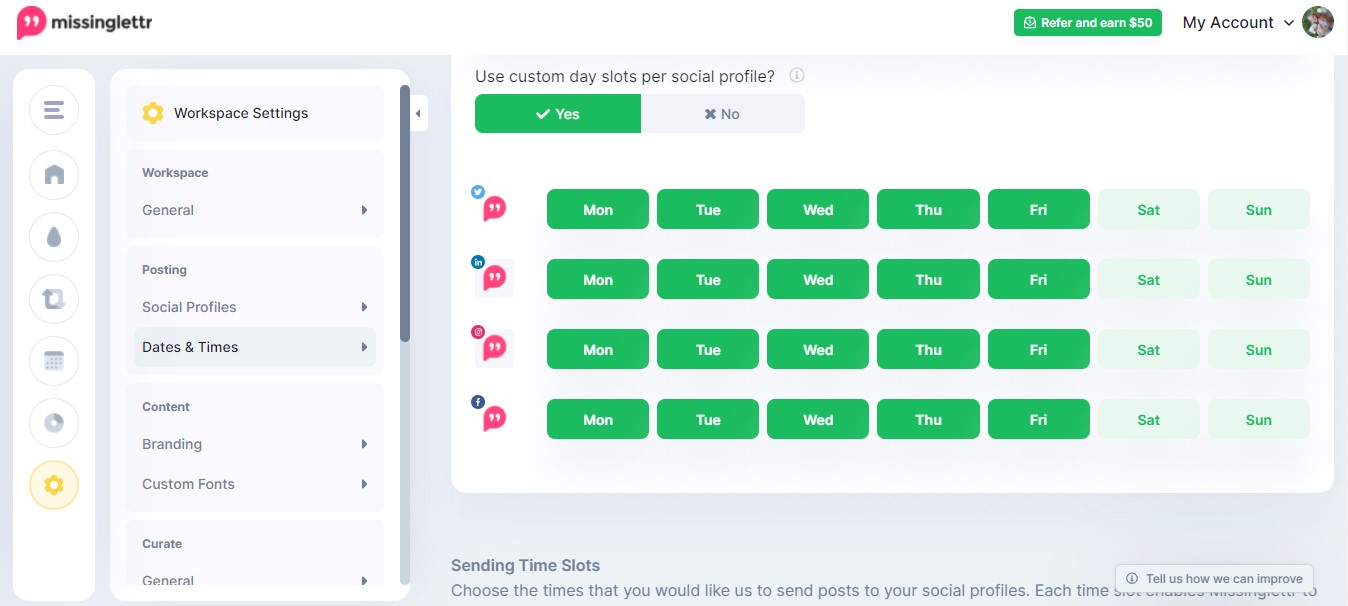The image size is (1348, 606).
Task: Select the yellow settings gear icon
Action: 54,485
